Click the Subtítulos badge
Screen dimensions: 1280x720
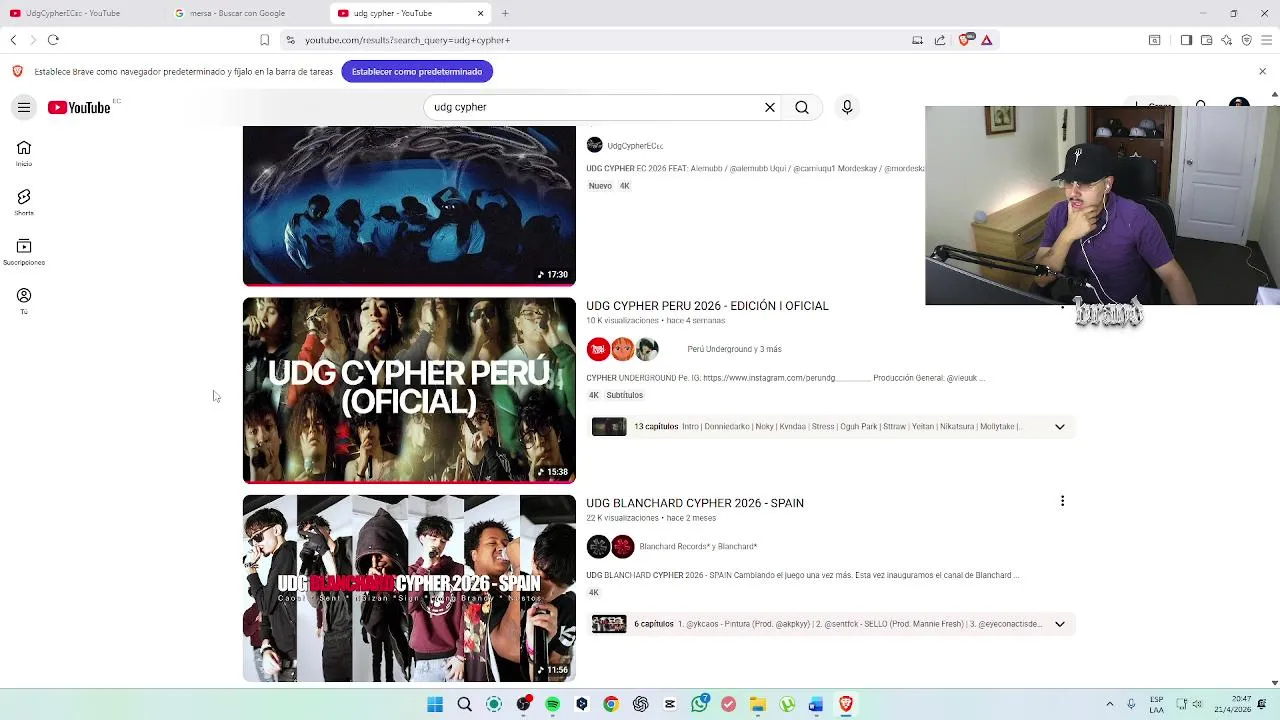(x=624, y=395)
